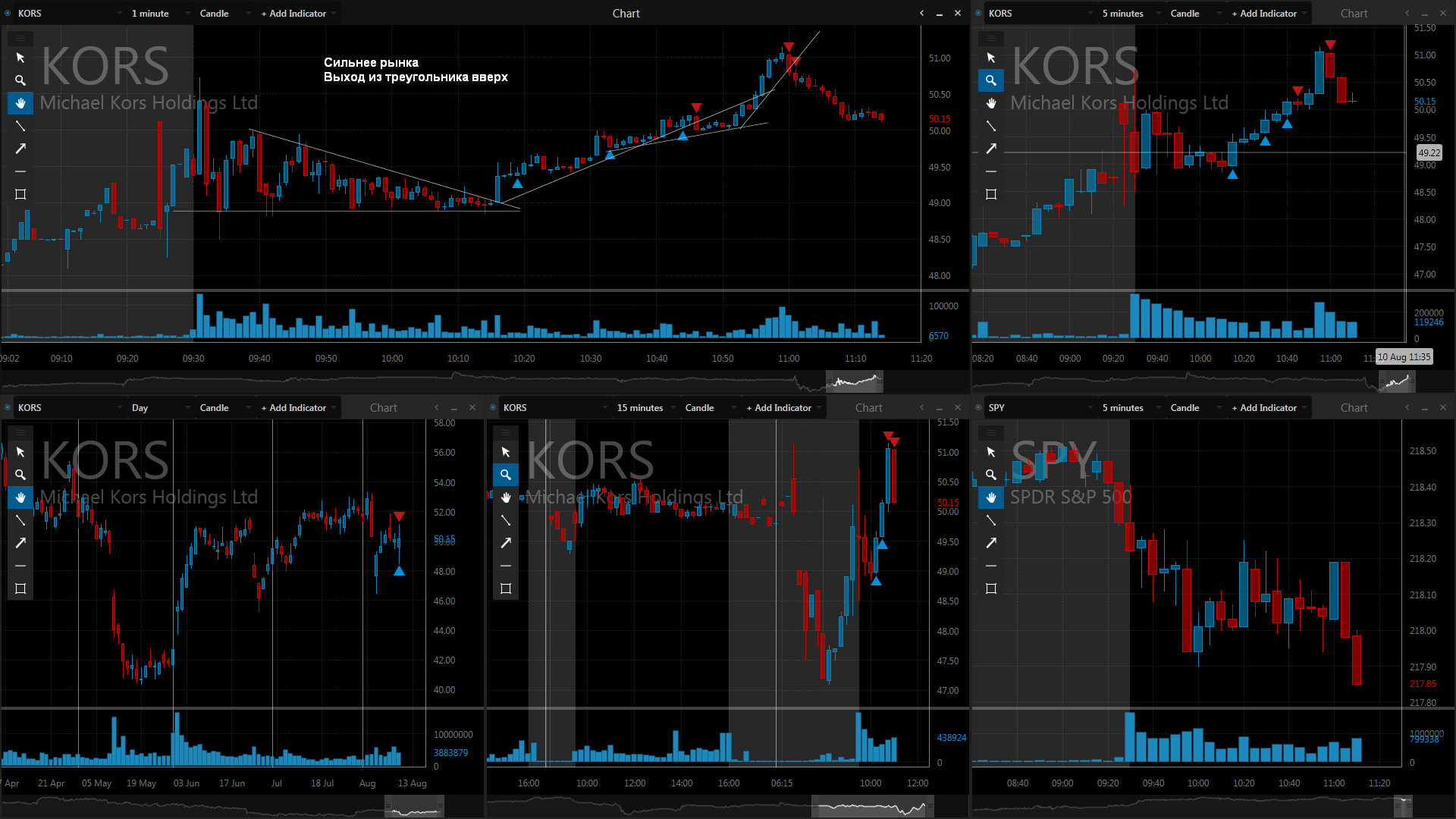Toggle the link indicator dot of 15 minutes KORS chart
Screen dimensions: 1456x819
[493, 407]
